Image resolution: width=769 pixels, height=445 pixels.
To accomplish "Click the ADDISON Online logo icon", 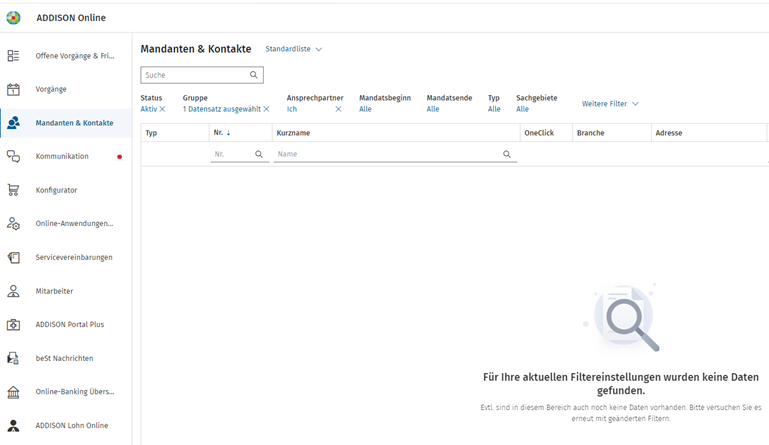I will [14, 18].
